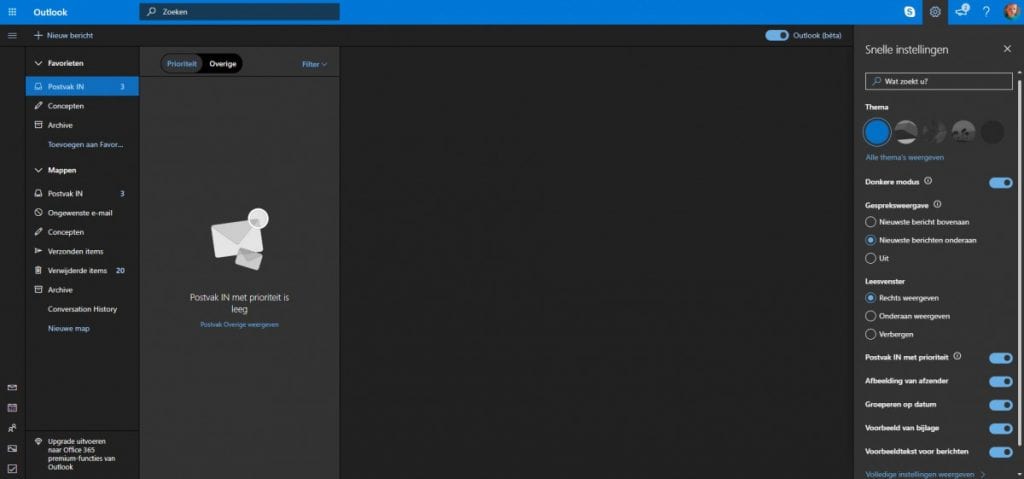Click the premium diamond upgrade icon
Screen dimensions: 1024x479
click(38, 441)
